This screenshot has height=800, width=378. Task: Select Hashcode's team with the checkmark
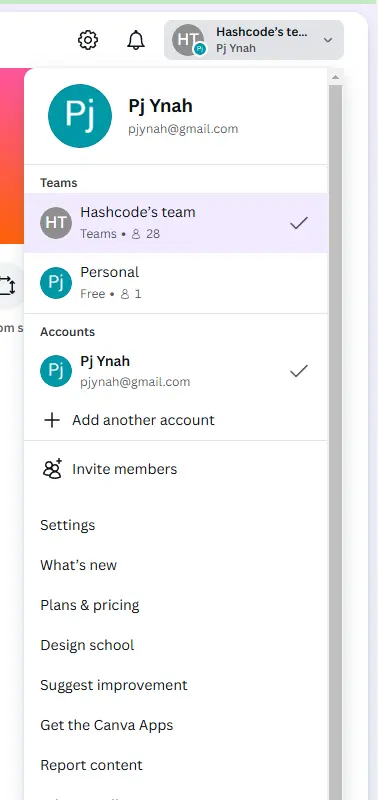tap(176, 223)
